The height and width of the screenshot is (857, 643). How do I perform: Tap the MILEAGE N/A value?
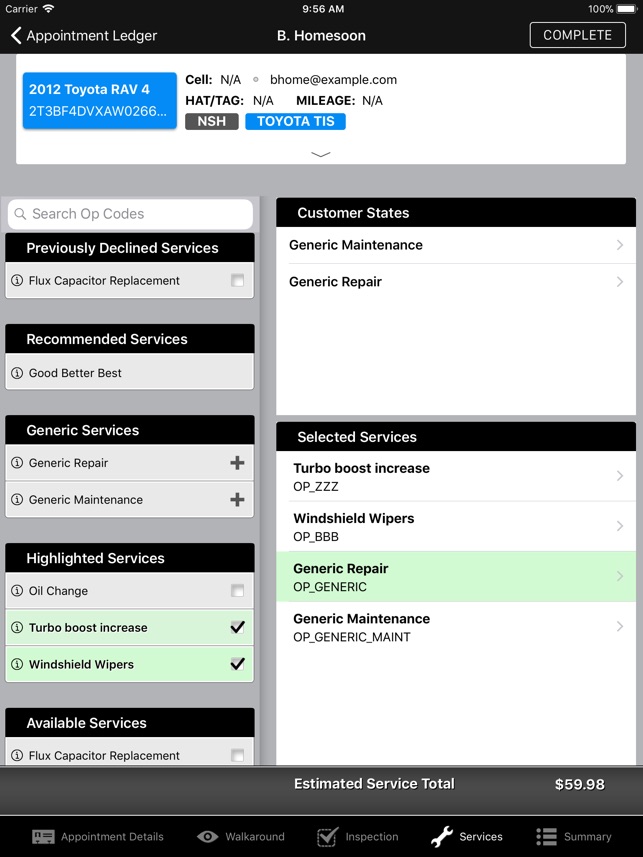click(372, 101)
